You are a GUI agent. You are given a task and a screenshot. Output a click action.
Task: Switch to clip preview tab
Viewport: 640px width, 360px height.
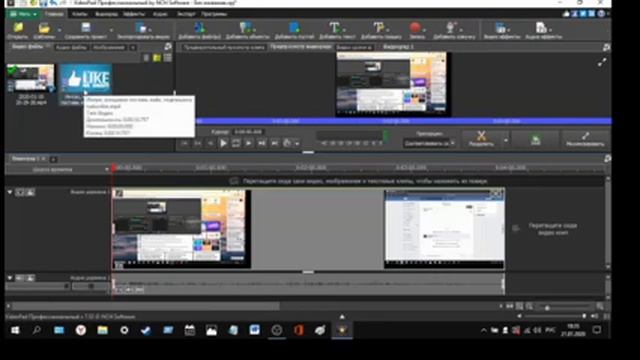(x=224, y=47)
